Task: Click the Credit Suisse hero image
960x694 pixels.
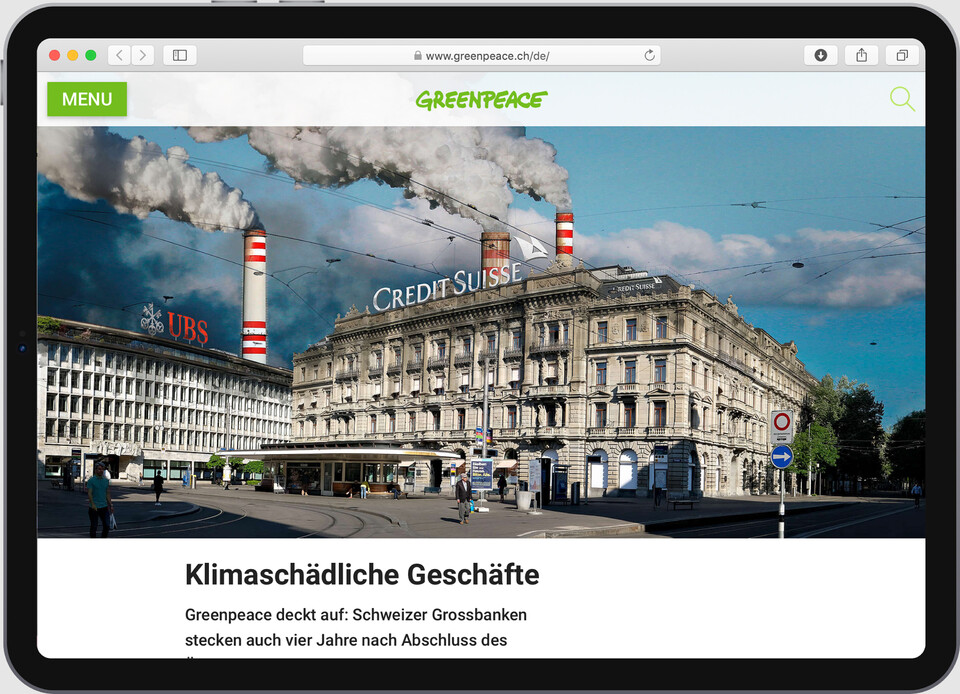Action: [480, 330]
